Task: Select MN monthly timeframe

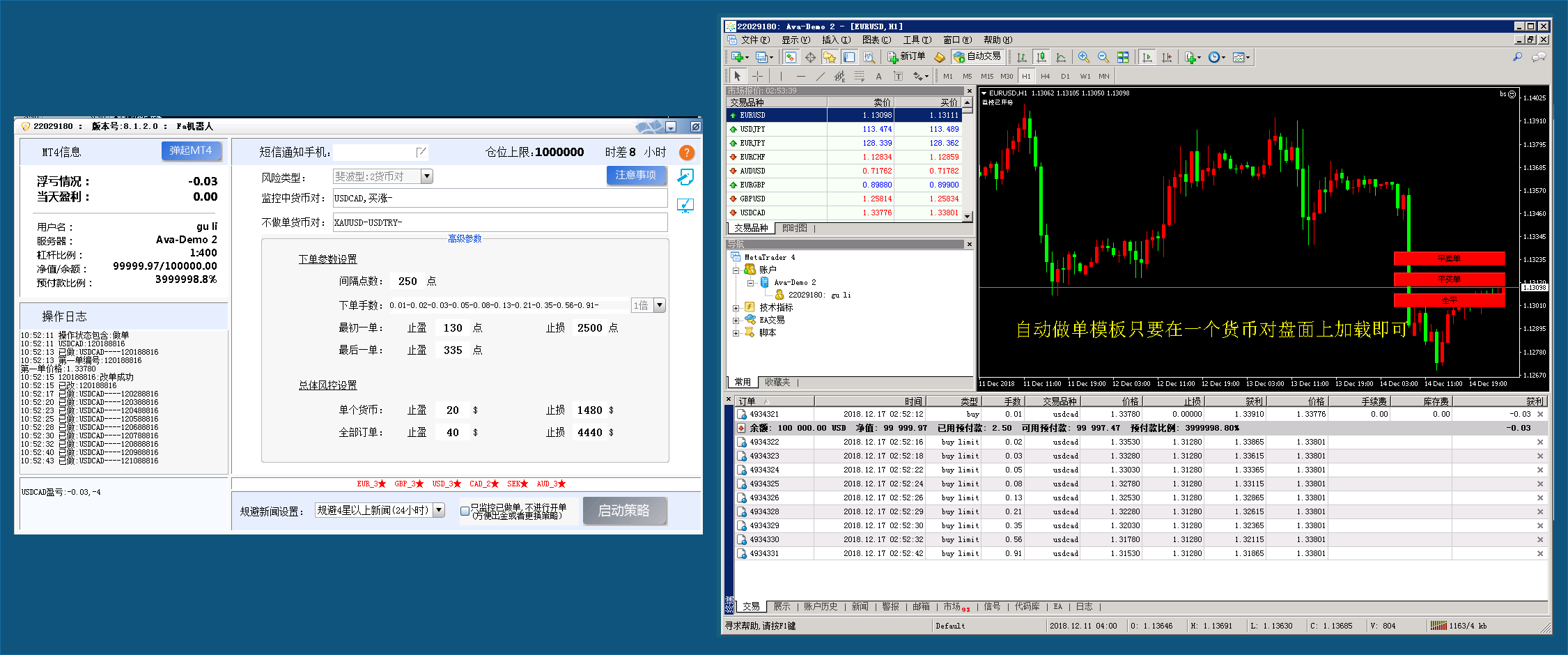Action: tap(1104, 76)
